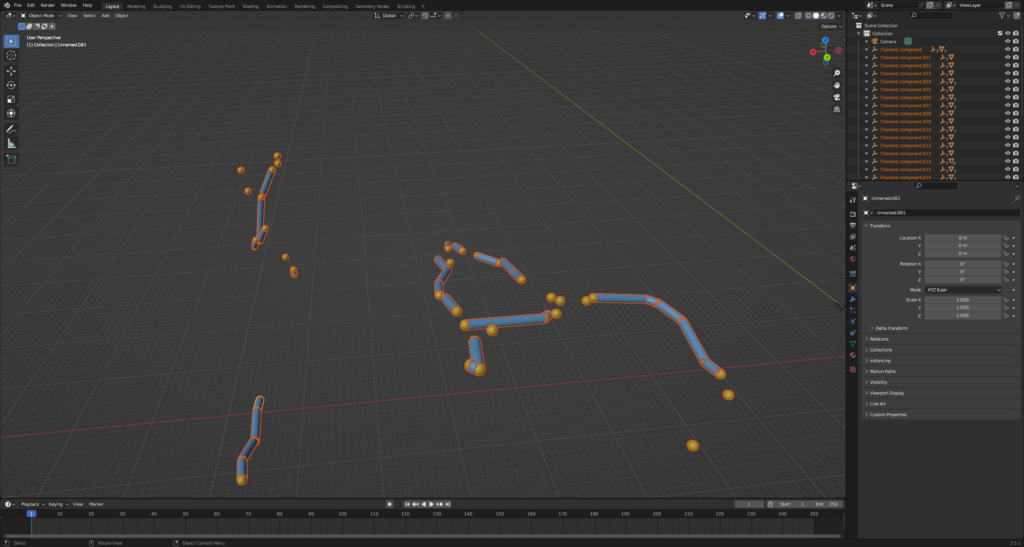This screenshot has width=1024, height=547.
Task: Open the Object Mode dropdown
Action: click(42, 16)
